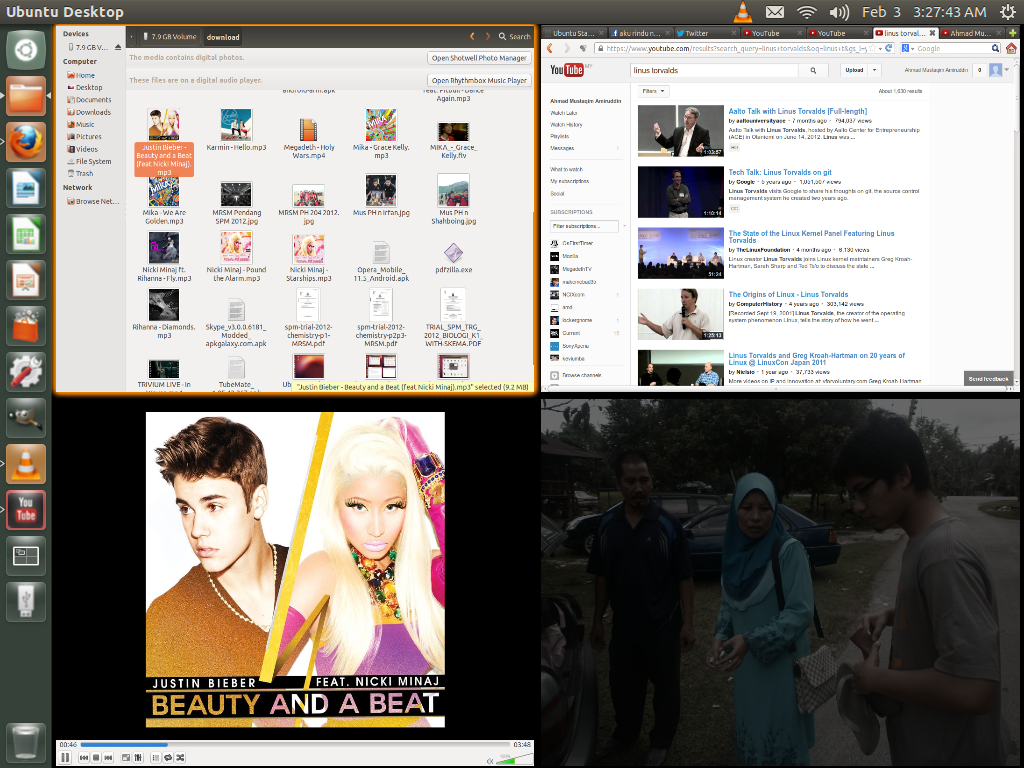This screenshot has width=1024, height=768.
Task: Open Search in file manager
Action: pos(515,37)
